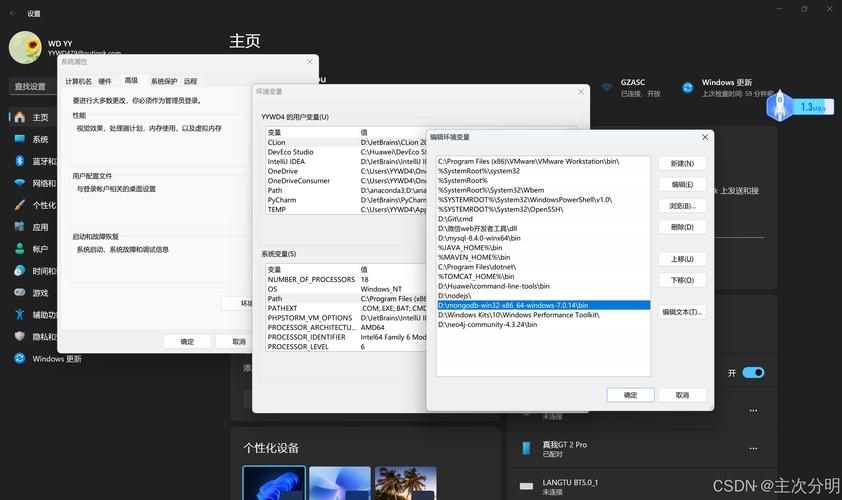
Task: Open the 游戏 gaming controller icon
Action: tap(20, 293)
